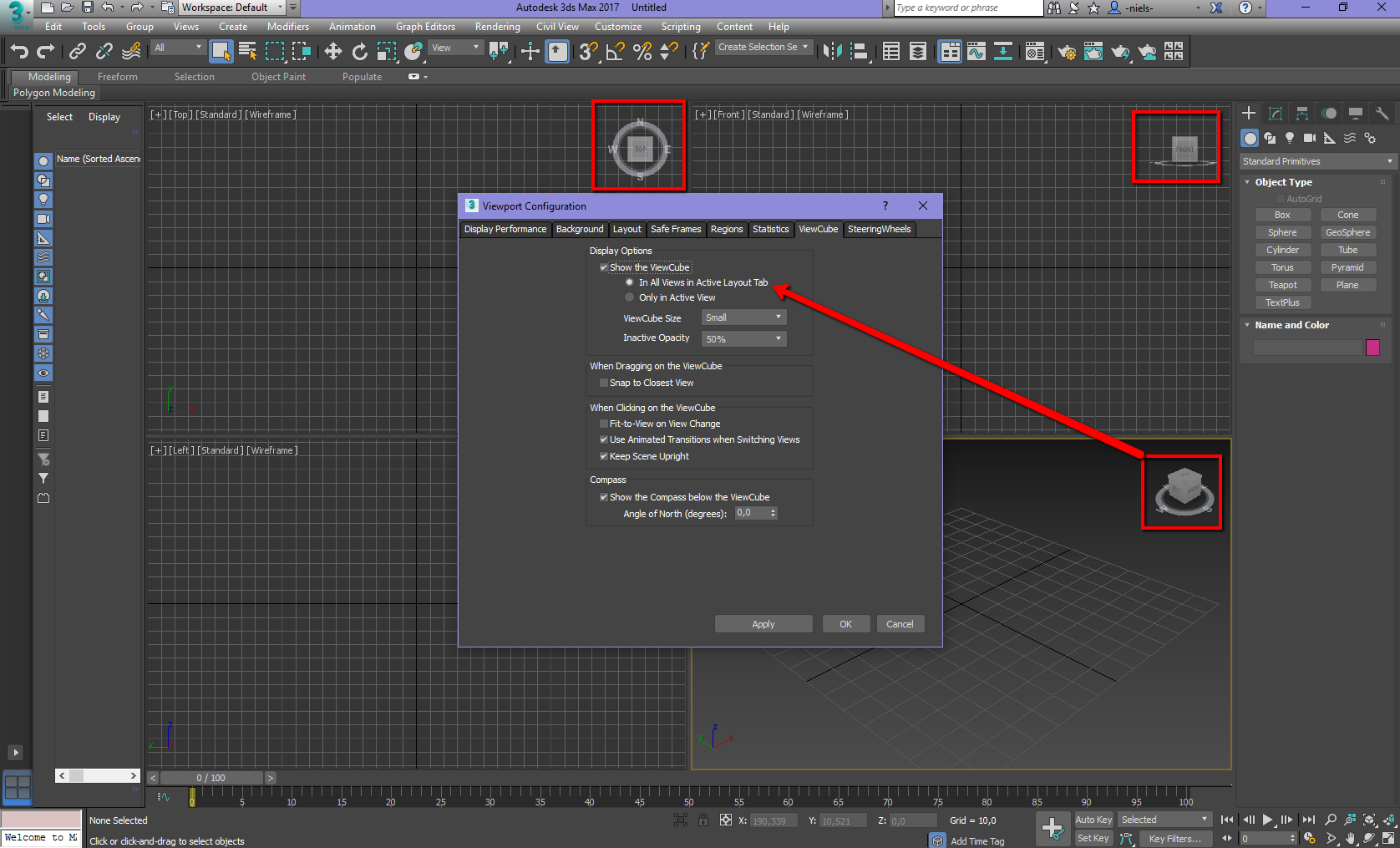Enable Fit-to-View on View Change
Screen dimensions: 1400x848
tap(603, 424)
